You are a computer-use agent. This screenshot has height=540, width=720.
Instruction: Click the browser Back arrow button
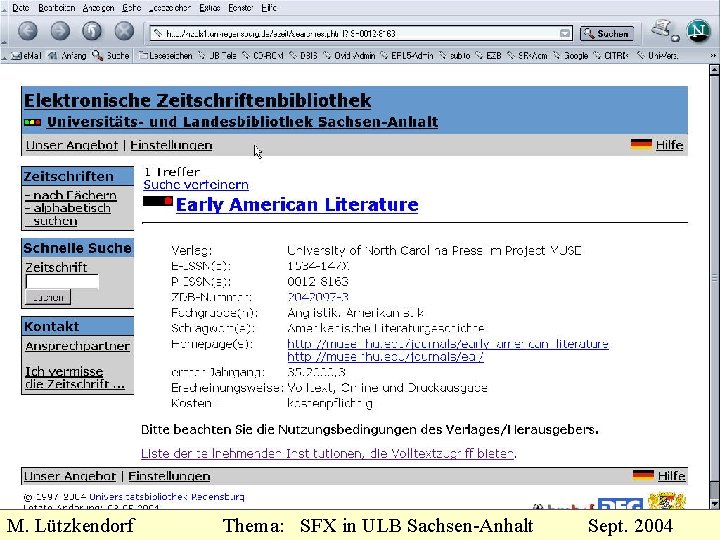pyautogui.click(x=28, y=31)
